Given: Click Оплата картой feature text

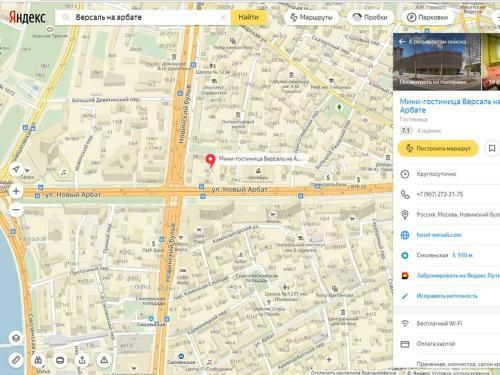Looking at the screenshot, I should (x=436, y=344).
